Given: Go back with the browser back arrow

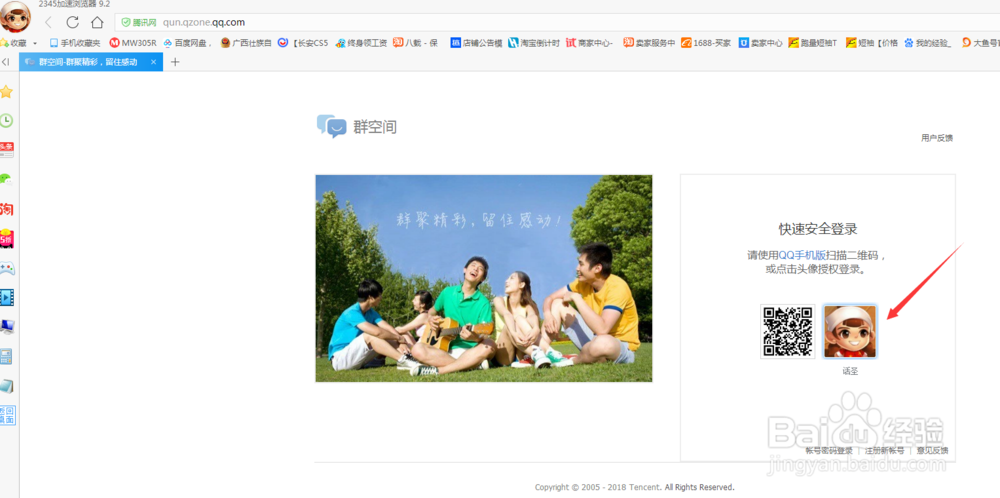Looking at the screenshot, I should pos(48,22).
